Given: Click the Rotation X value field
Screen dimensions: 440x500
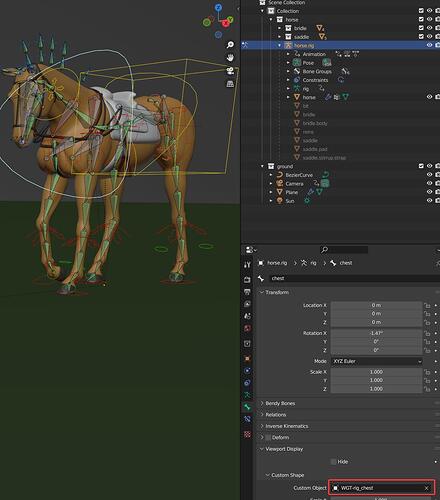Looking at the screenshot, I should pos(377,333).
